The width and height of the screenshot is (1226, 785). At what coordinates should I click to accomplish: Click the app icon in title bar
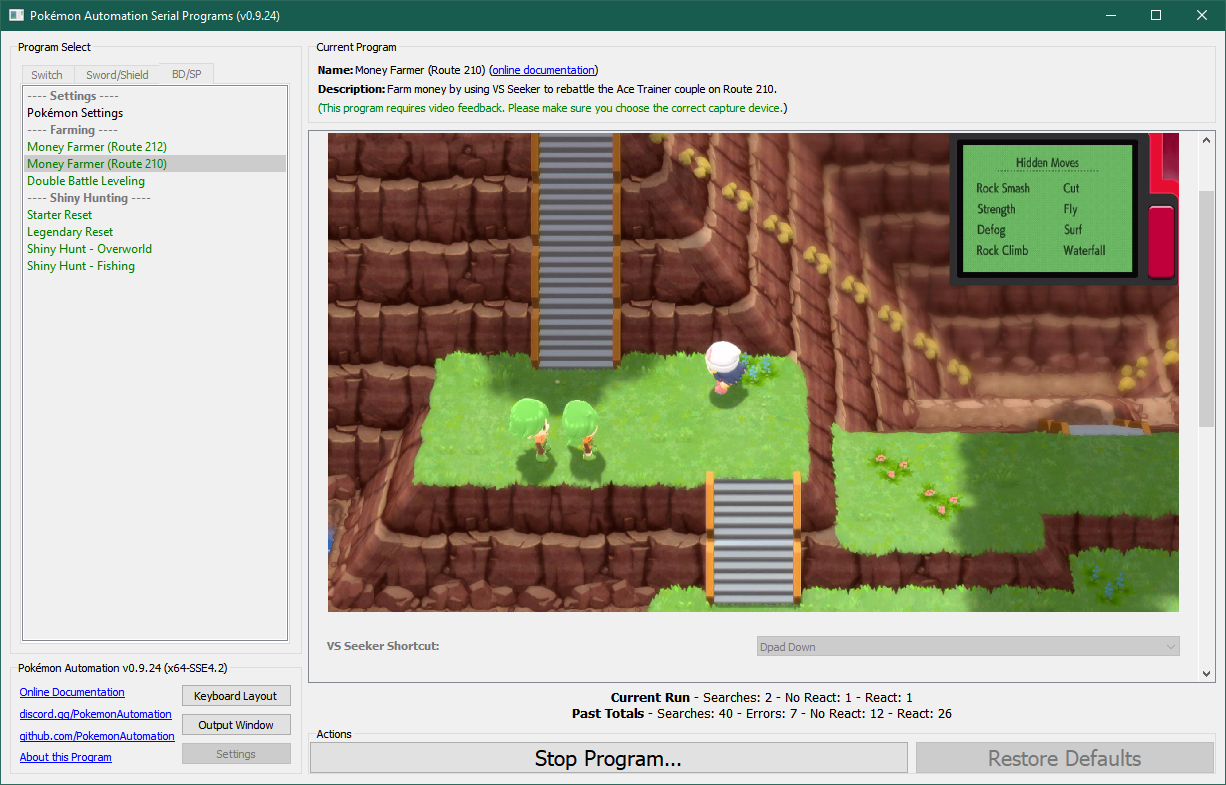[x=17, y=15]
